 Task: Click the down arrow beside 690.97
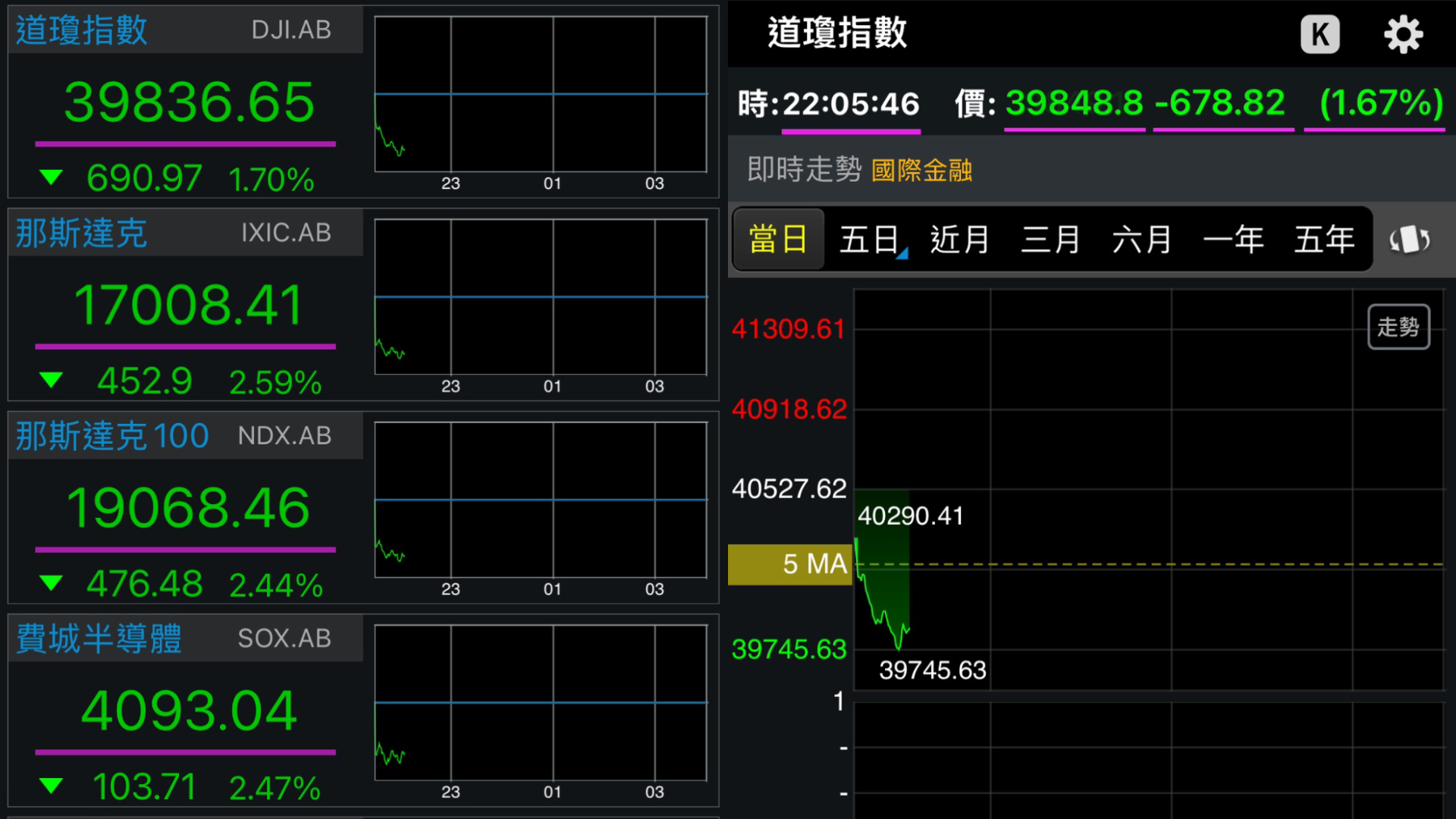point(51,178)
